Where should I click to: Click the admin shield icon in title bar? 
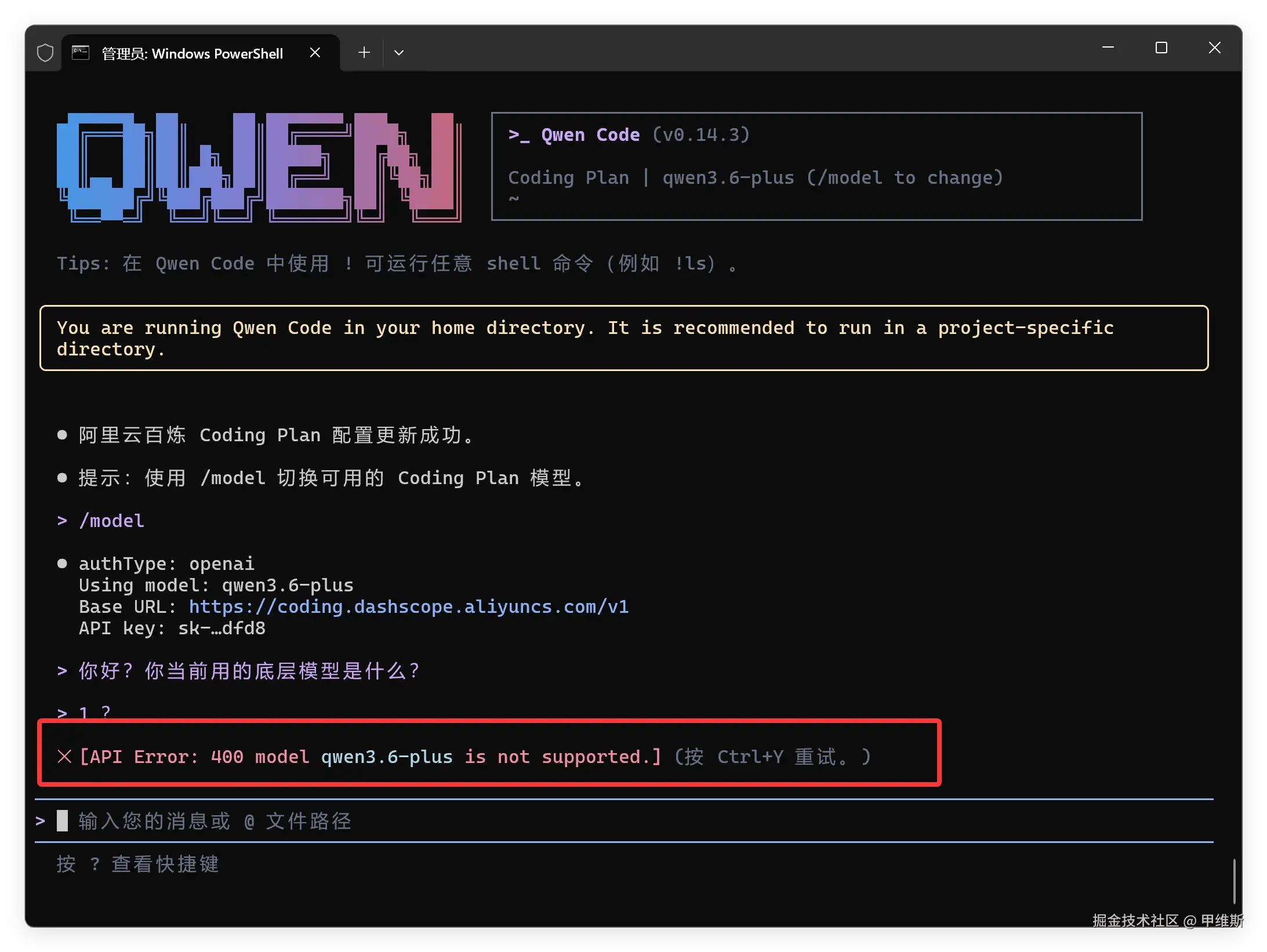tap(45, 53)
